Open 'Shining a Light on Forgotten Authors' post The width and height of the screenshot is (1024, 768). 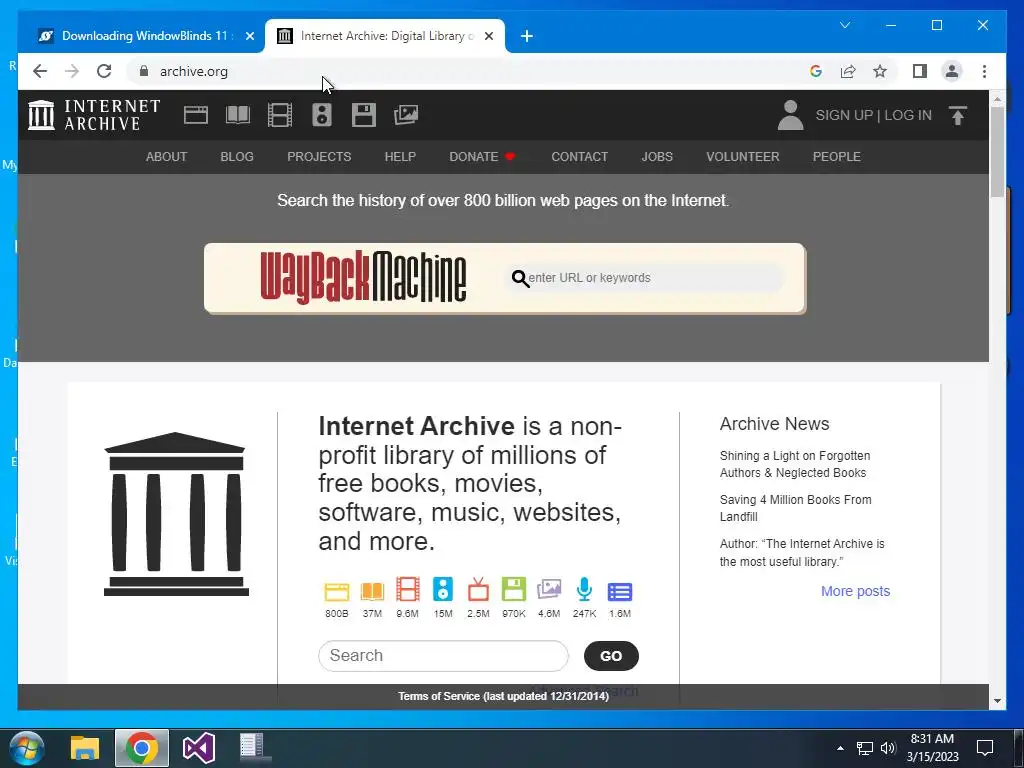[795, 464]
